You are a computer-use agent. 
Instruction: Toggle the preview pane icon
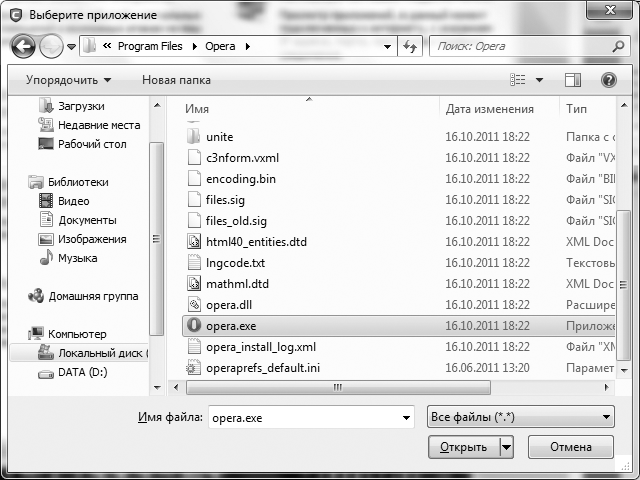(573, 80)
